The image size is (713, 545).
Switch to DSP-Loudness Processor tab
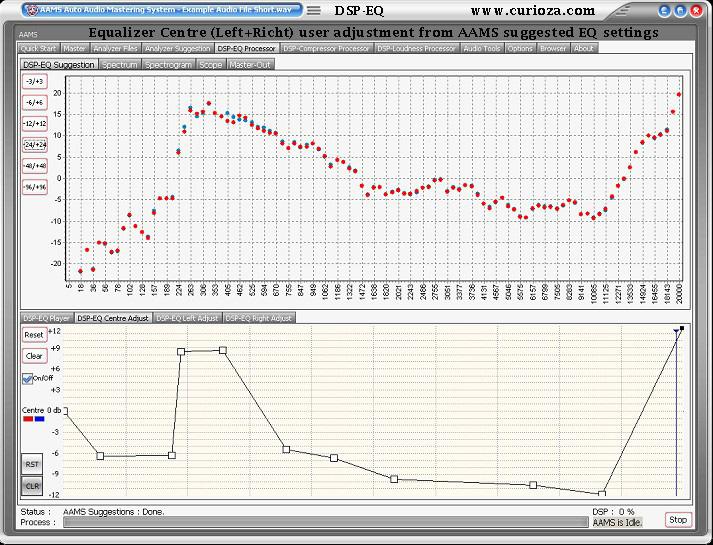tap(417, 48)
